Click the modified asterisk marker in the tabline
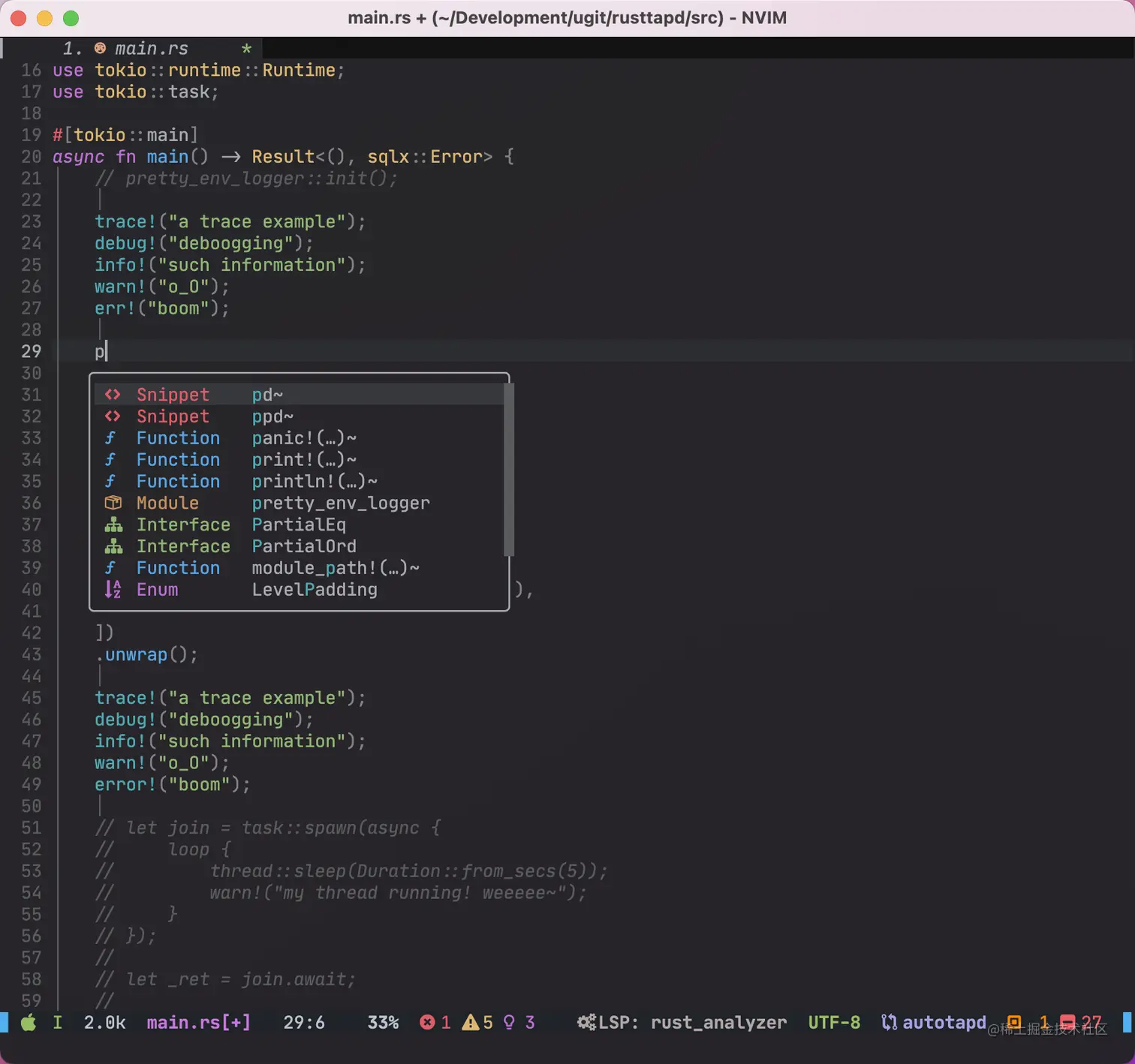The width and height of the screenshot is (1135, 1064). pos(246,50)
